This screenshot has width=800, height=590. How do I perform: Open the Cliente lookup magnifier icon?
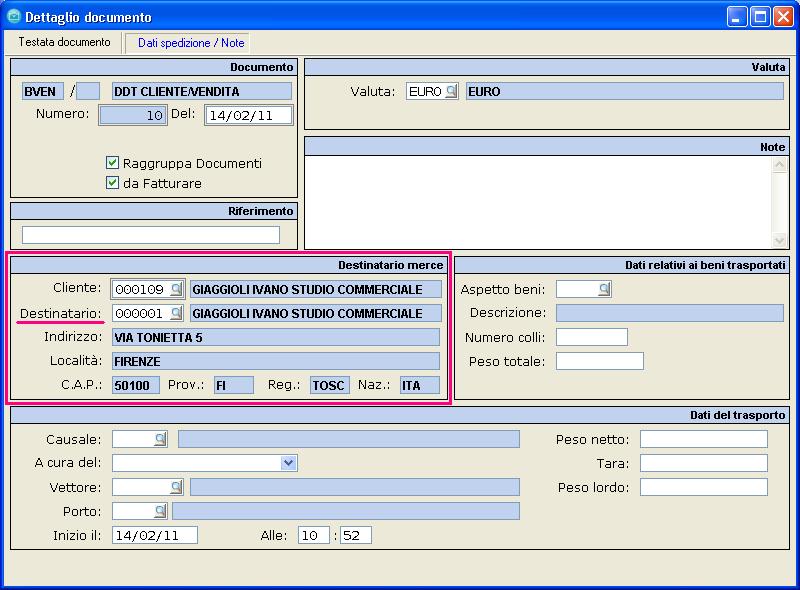click(x=176, y=289)
